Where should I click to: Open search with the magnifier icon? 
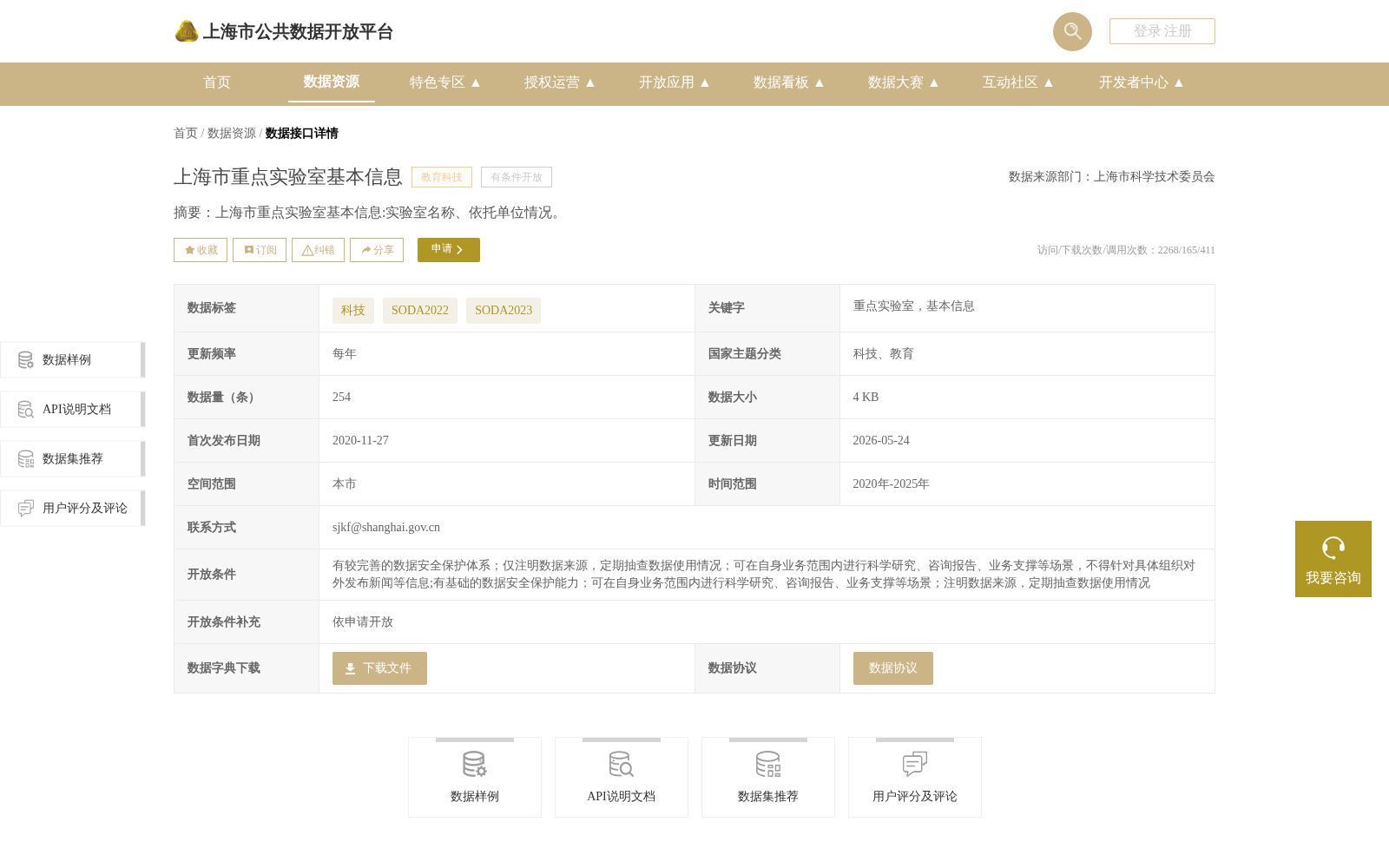click(x=1072, y=31)
